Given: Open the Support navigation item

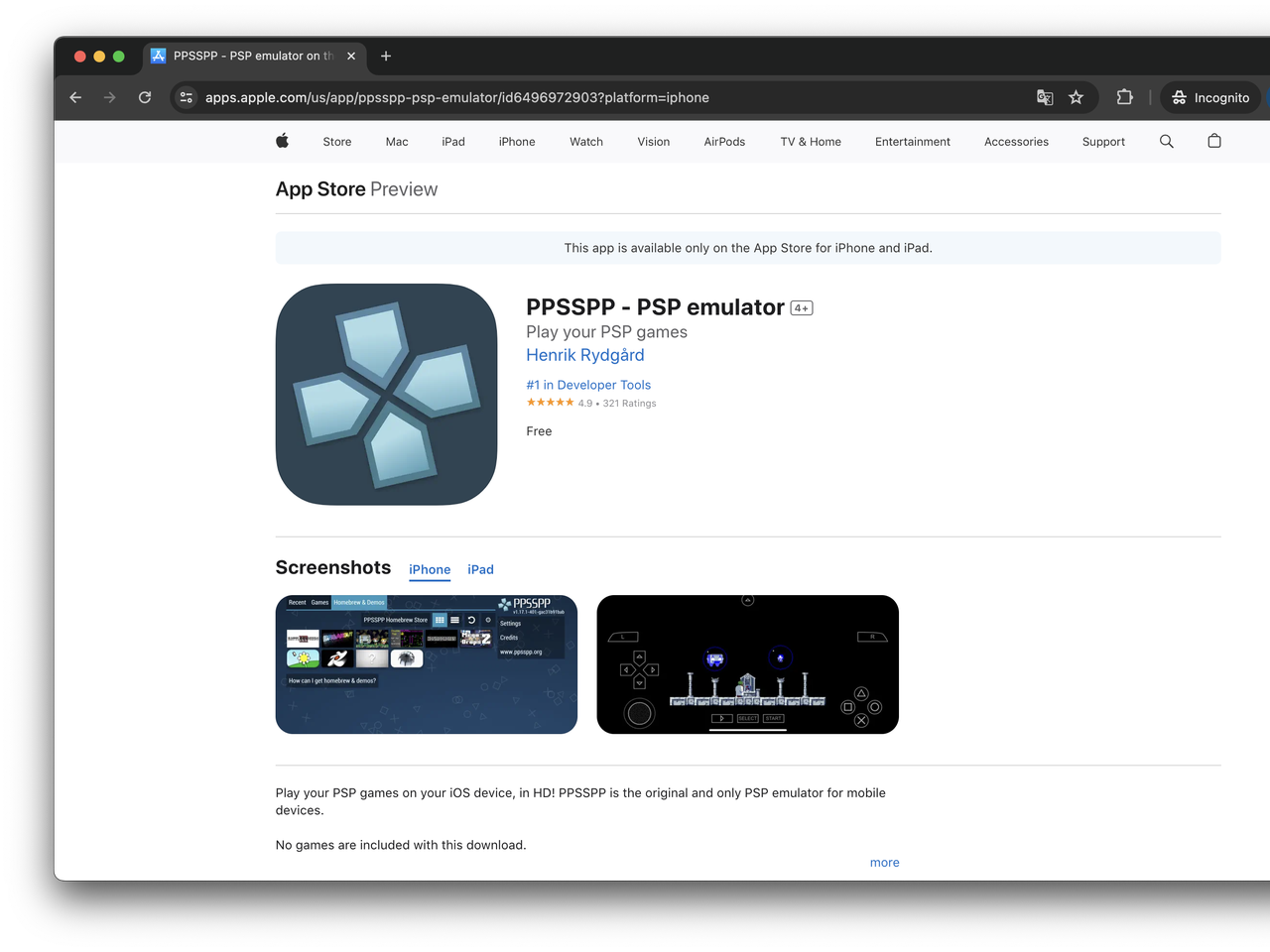Looking at the screenshot, I should (x=1103, y=142).
